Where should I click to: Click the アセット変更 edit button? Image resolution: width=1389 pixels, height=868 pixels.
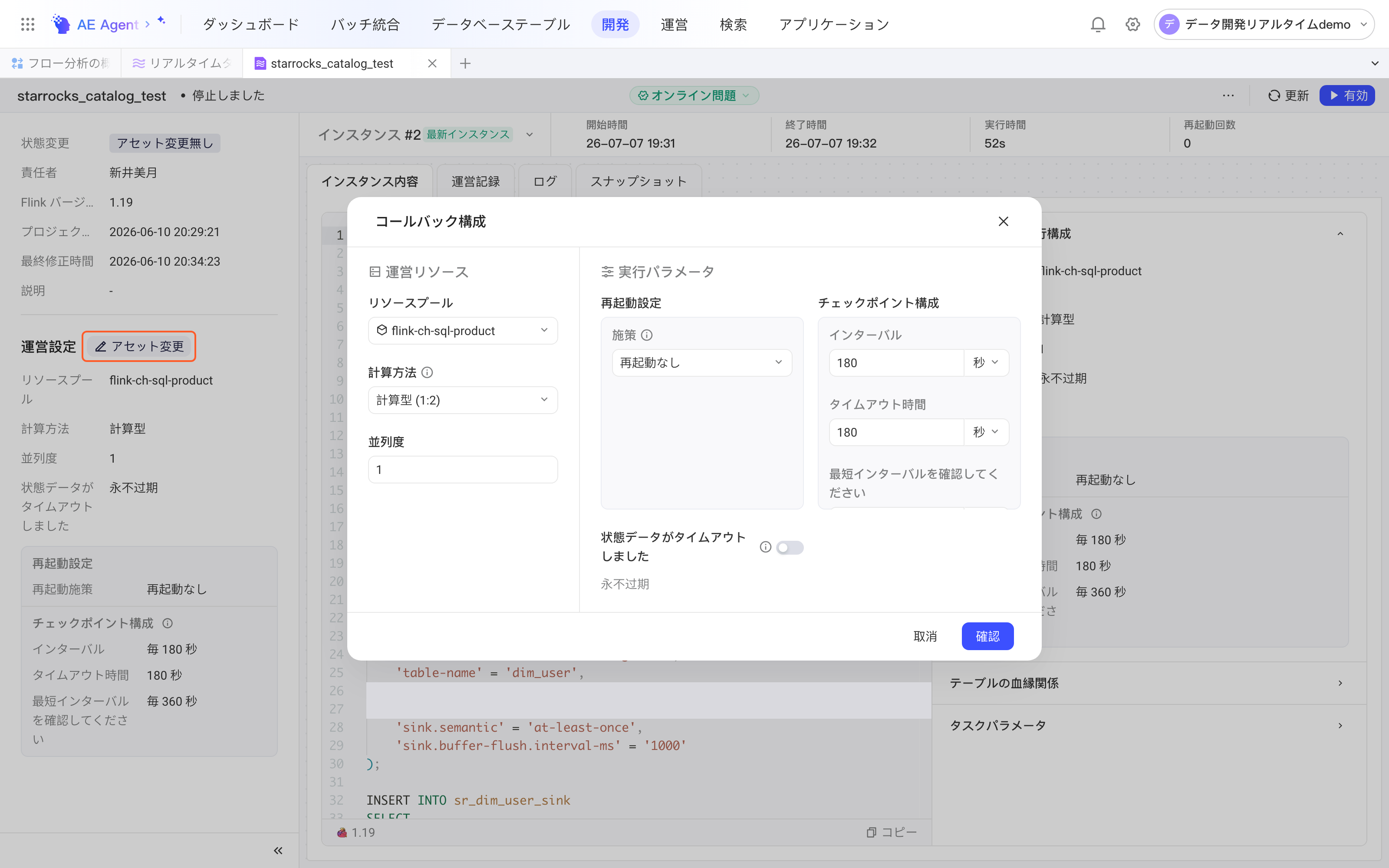click(x=139, y=346)
